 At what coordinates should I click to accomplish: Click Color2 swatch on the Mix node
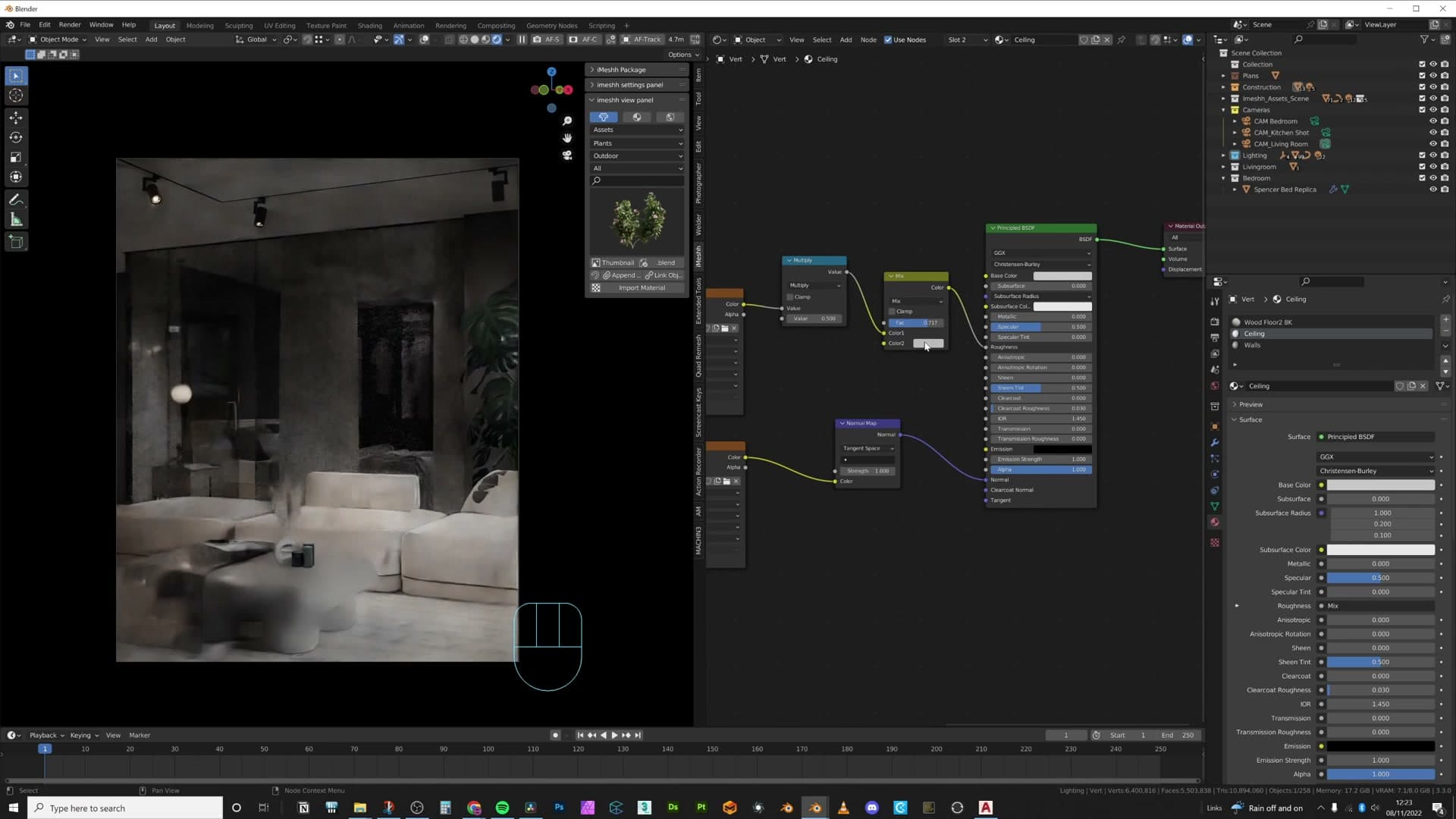click(x=928, y=344)
